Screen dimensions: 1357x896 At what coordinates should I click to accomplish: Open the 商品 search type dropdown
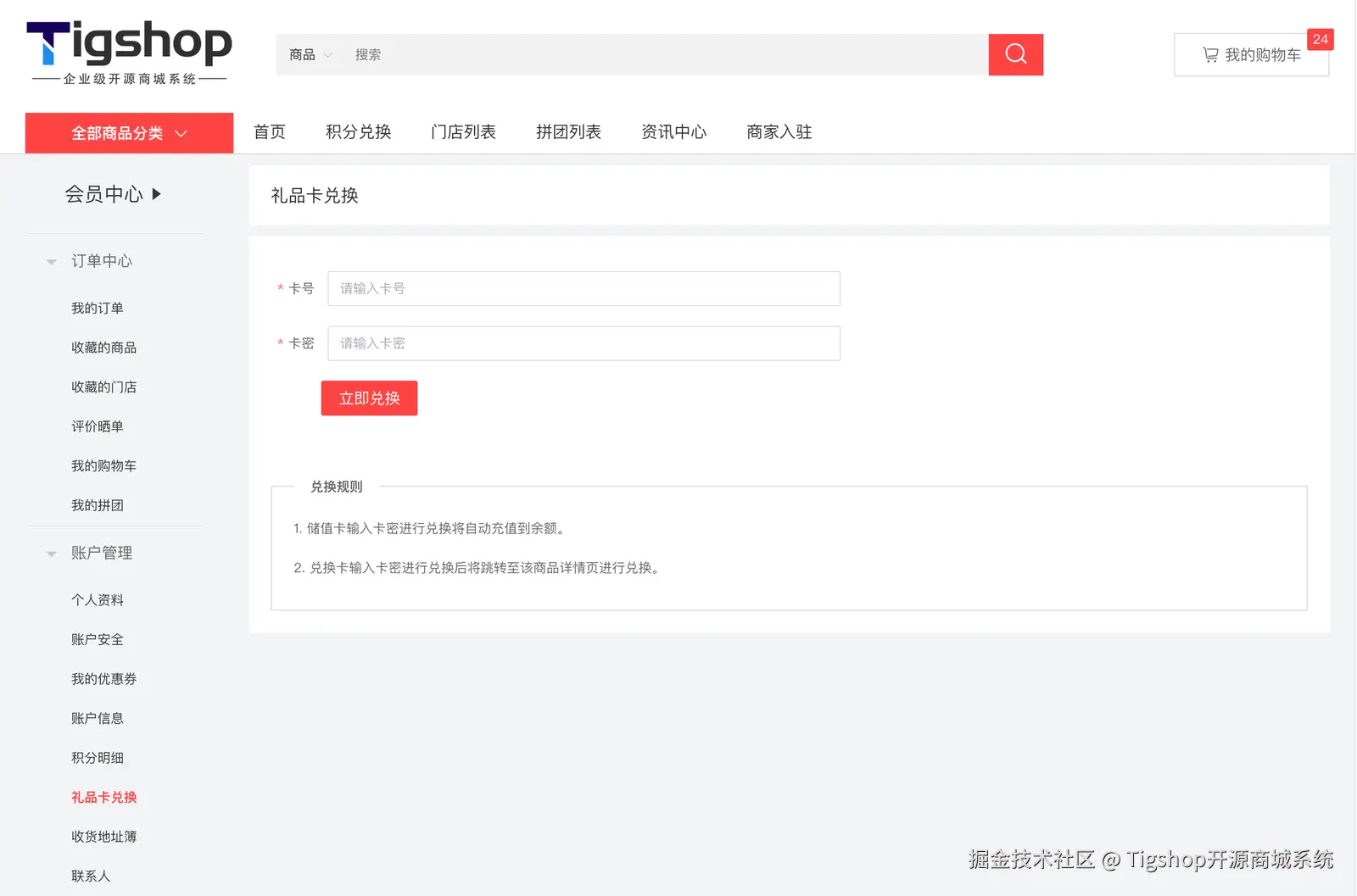coord(310,55)
